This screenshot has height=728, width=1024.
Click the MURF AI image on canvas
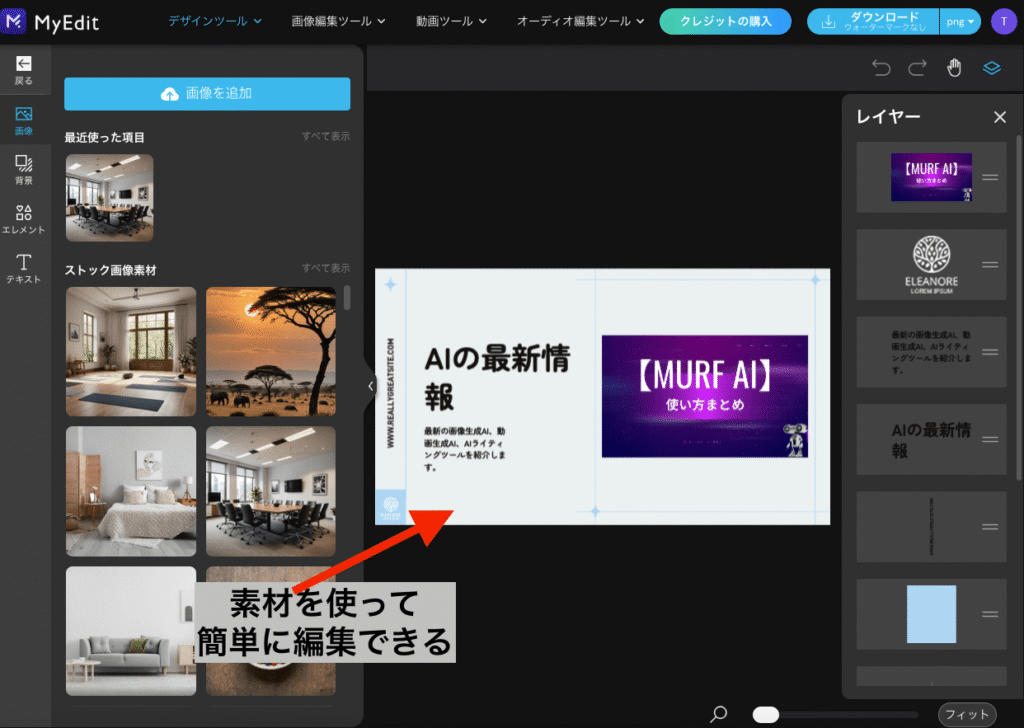705,396
